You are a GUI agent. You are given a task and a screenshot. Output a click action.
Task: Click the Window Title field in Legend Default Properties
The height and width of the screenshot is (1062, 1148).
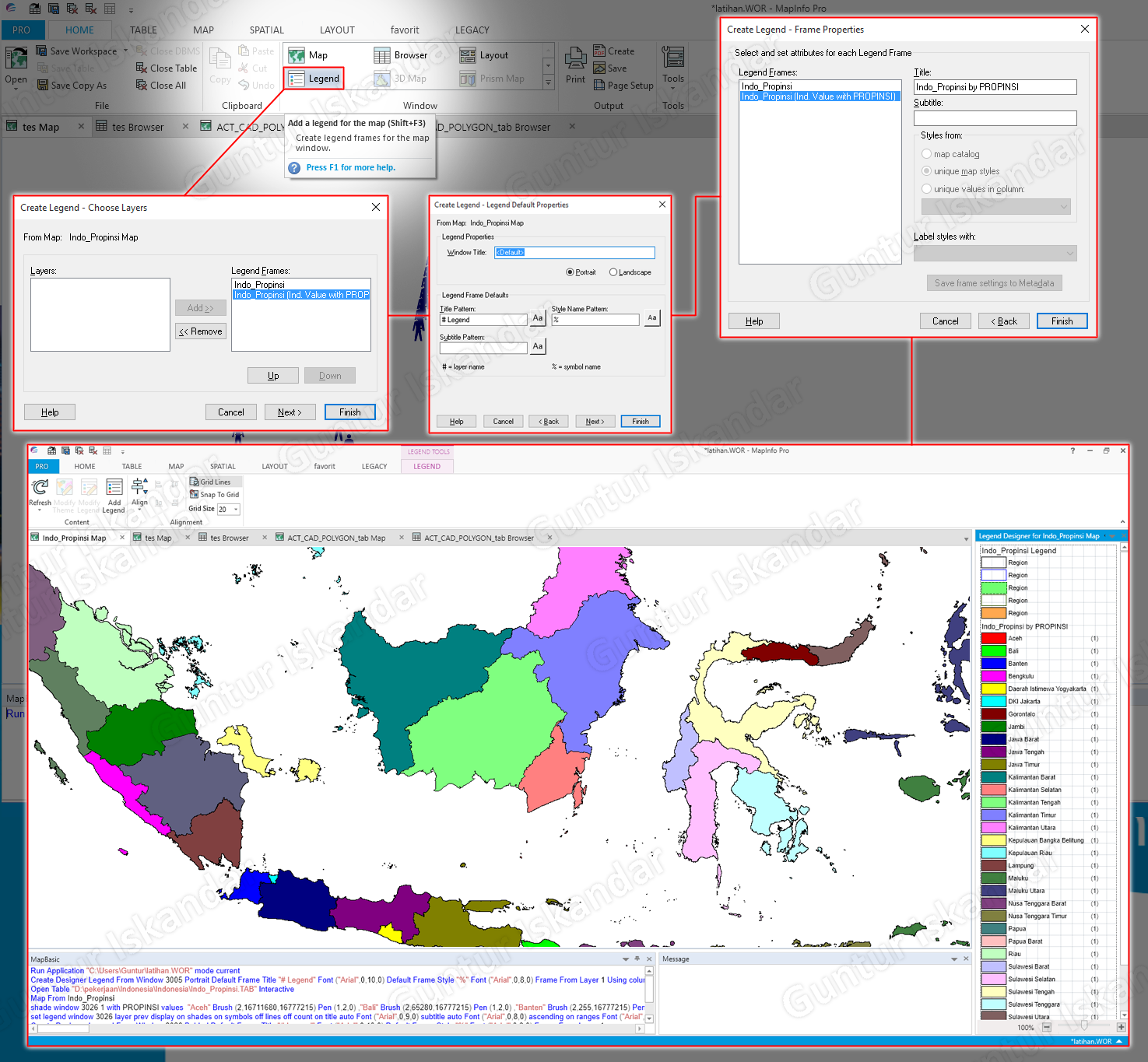click(574, 253)
